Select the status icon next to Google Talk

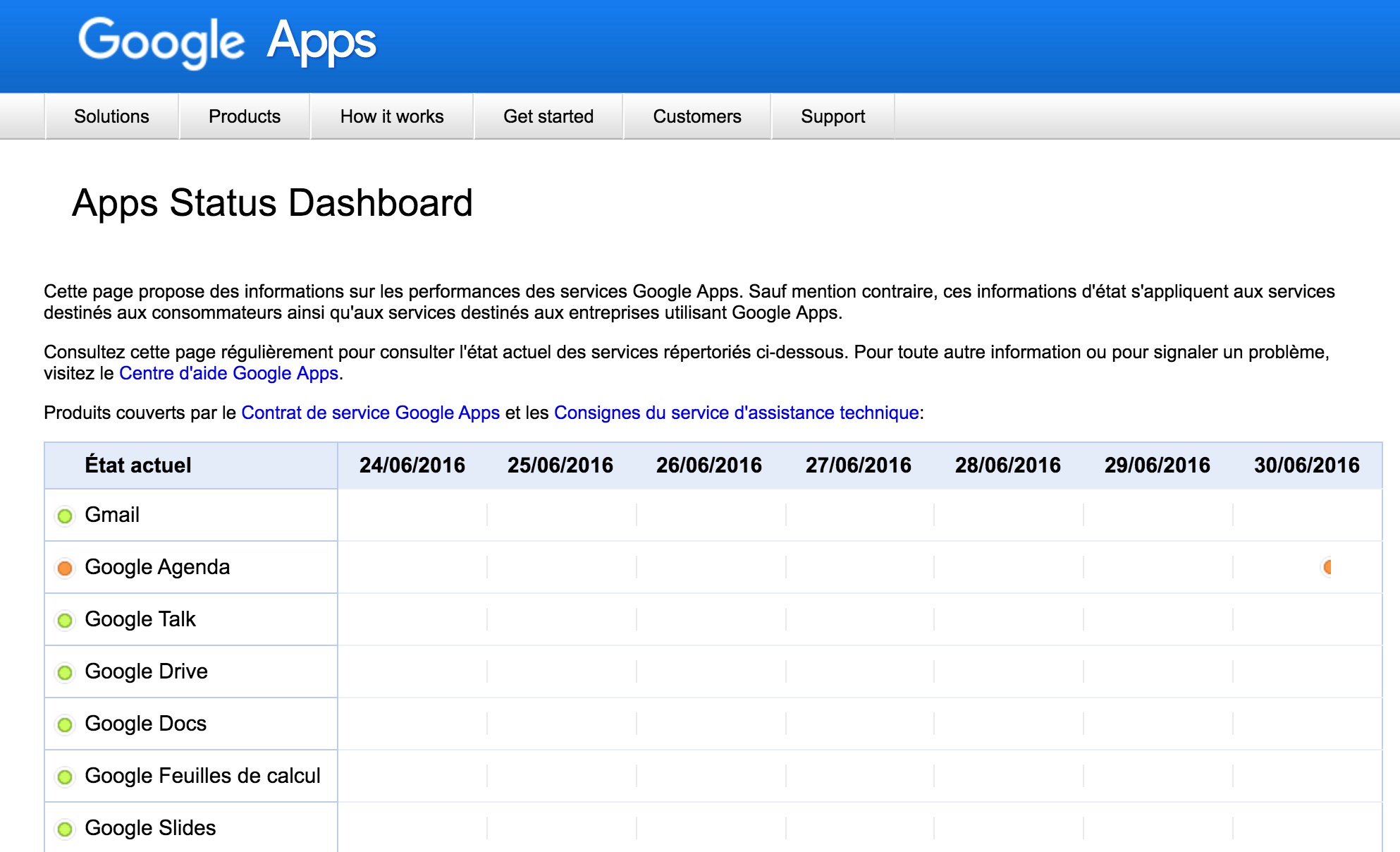point(66,619)
